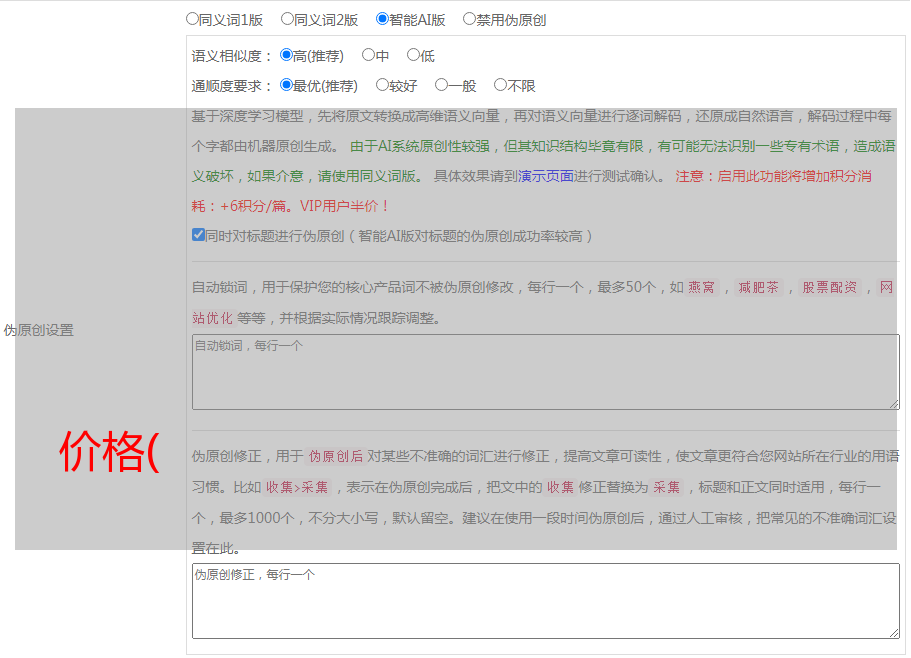Focus the 伪原创修正 text area
Viewport: 911px width, 658px height.
(x=545, y=600)
